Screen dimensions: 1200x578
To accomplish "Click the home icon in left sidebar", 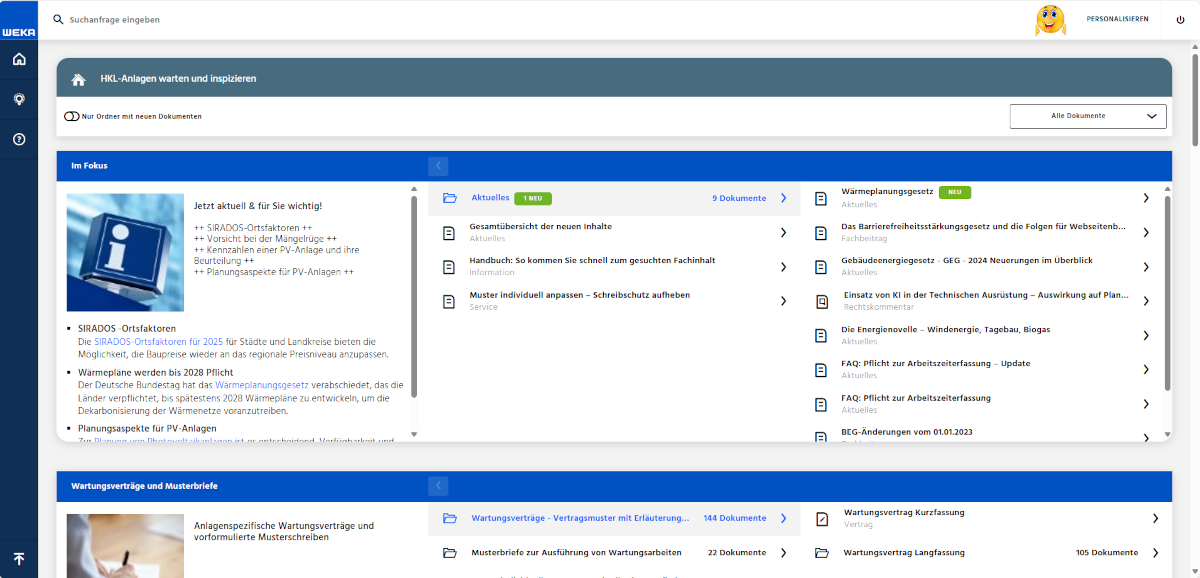I will coord(19,60).
